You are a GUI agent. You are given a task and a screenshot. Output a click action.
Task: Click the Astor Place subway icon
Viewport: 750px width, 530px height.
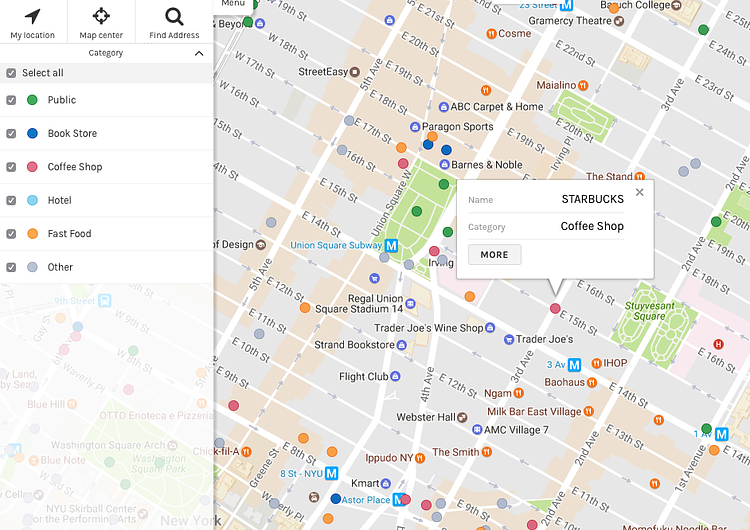[x=400, y=499]
